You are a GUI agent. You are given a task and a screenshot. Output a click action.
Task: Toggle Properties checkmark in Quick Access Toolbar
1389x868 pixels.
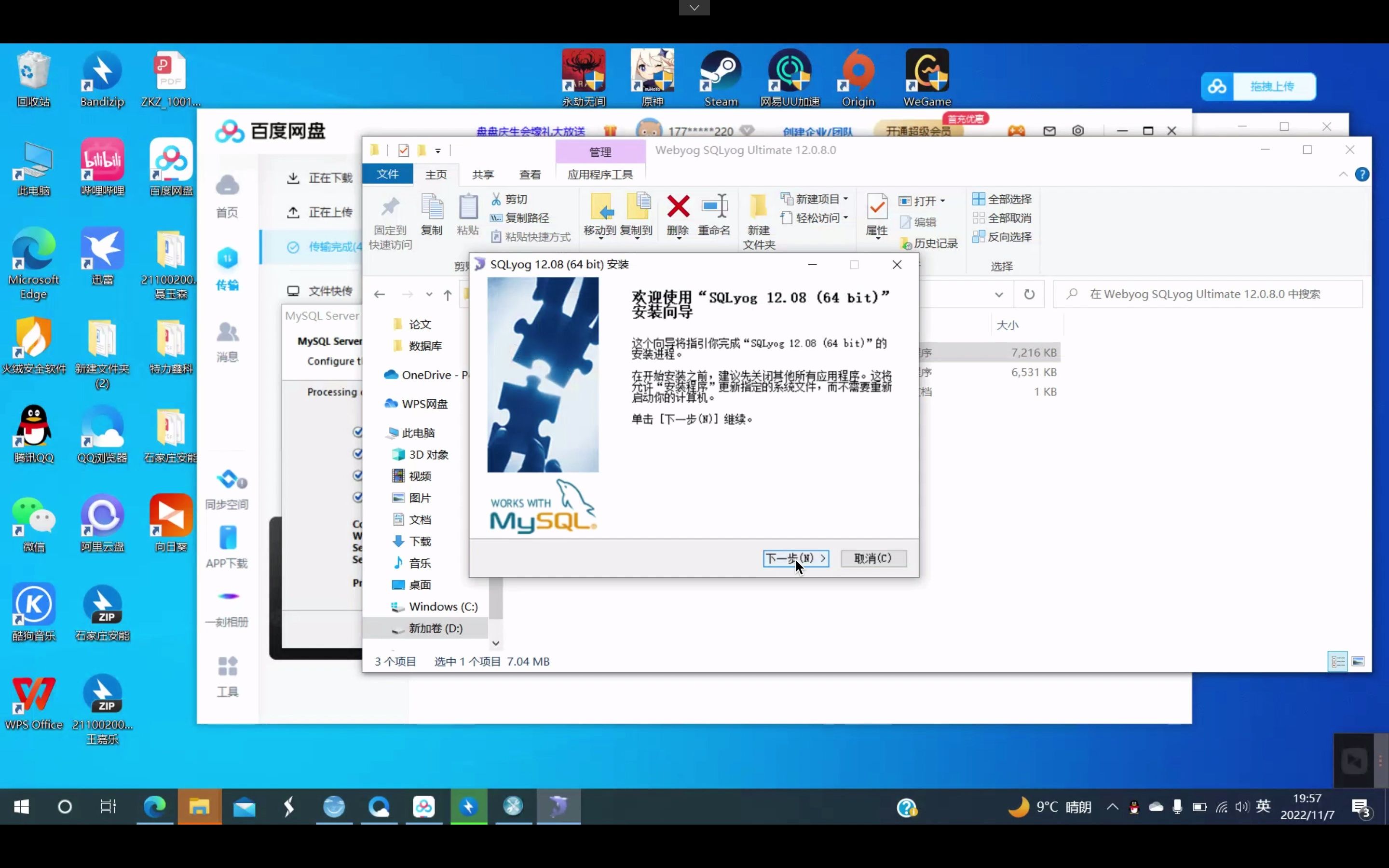[404, 150]
